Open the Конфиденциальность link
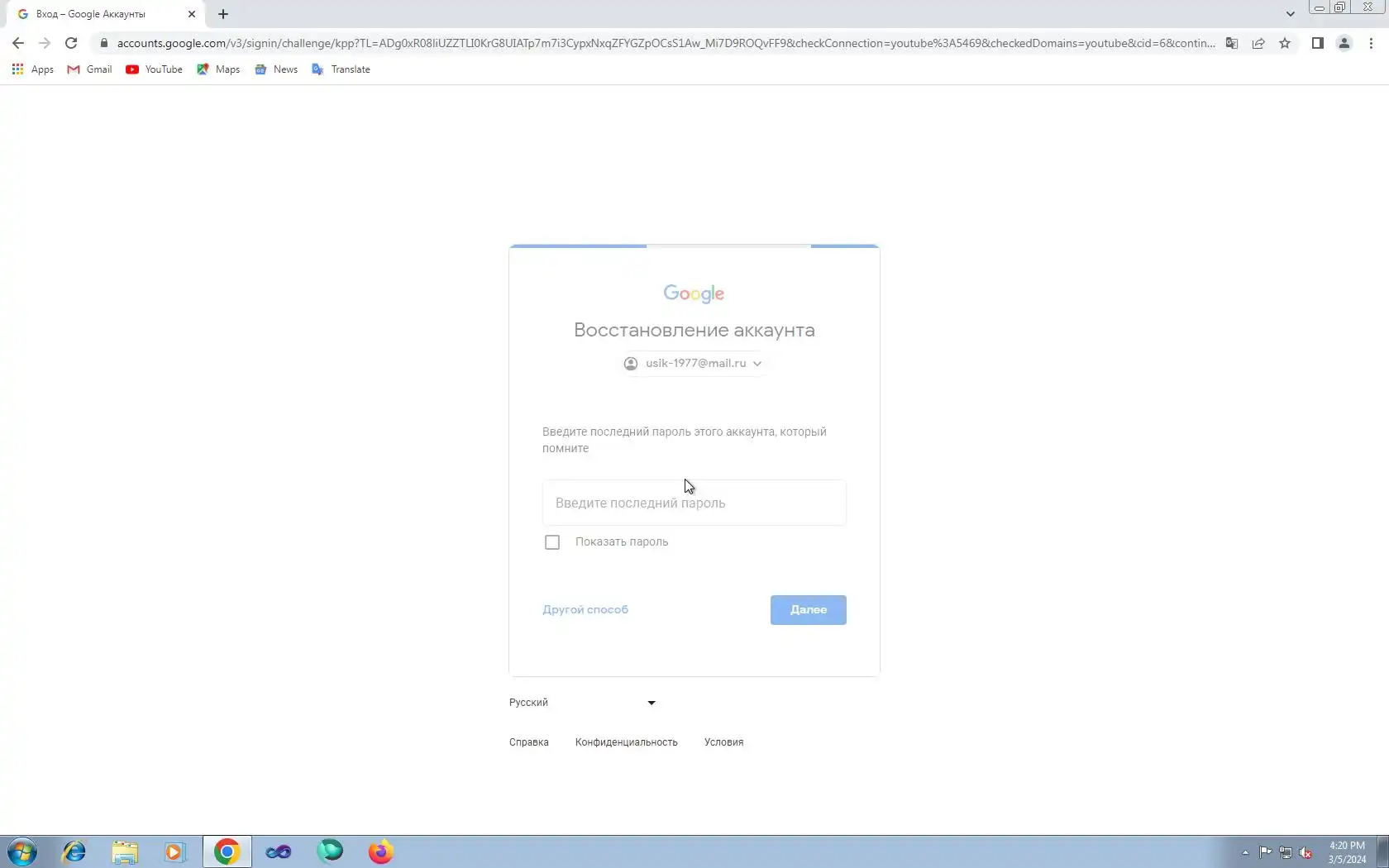The image size is (1389, 868). tap(627, 742)
